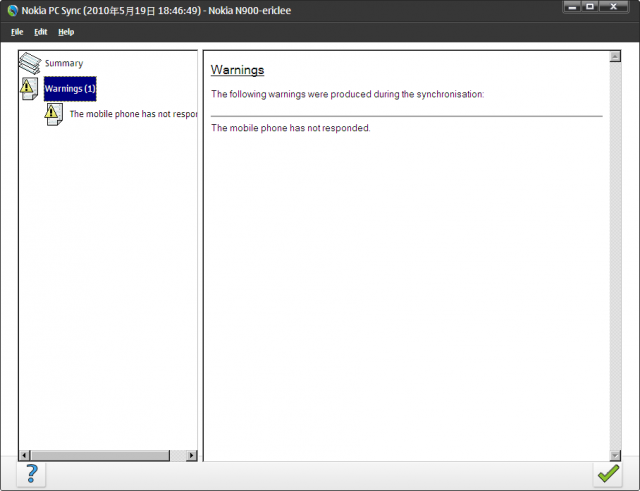Click the up arrow of details vertical scrollbar
This screenshot has width=640, height=491.
click(615, 56)
